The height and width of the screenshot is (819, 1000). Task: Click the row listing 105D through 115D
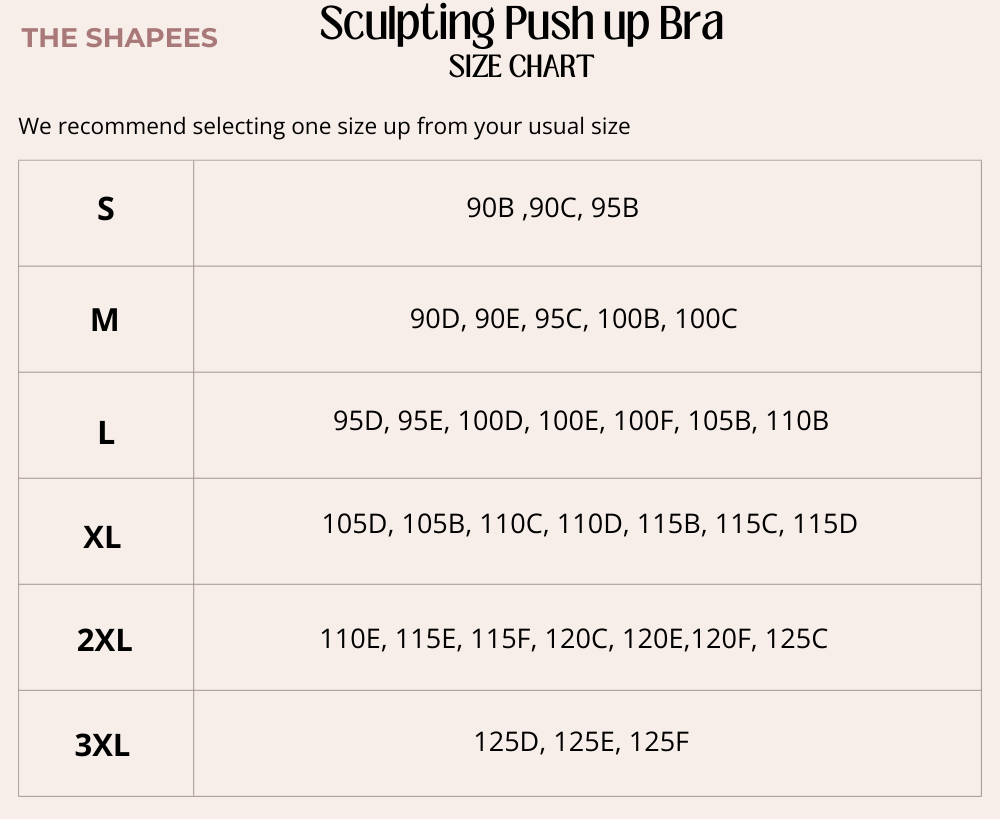(587, 531)
